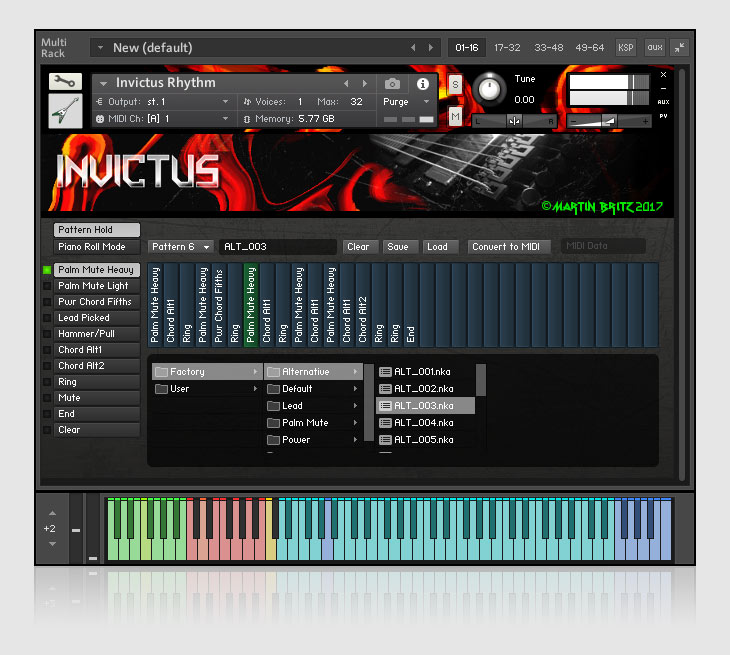Click the Clear pattern button beside Save

[358, 247]
